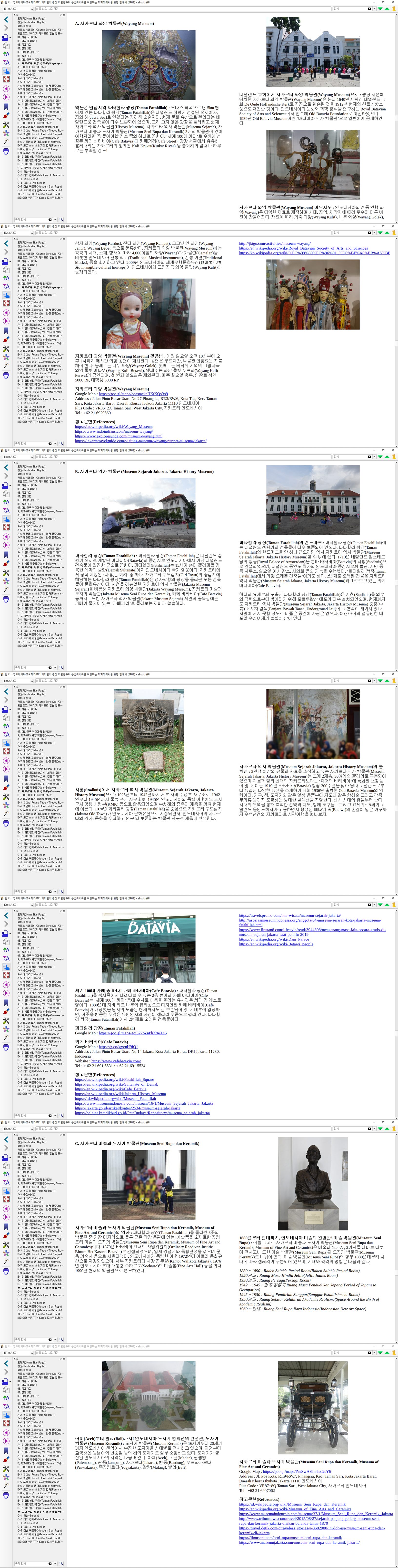The height and width of the screenshot is (1568, 398).
Task: Open 목차 검색 history dropdown in page 101.0 window
Action: [x=55, y=220]
